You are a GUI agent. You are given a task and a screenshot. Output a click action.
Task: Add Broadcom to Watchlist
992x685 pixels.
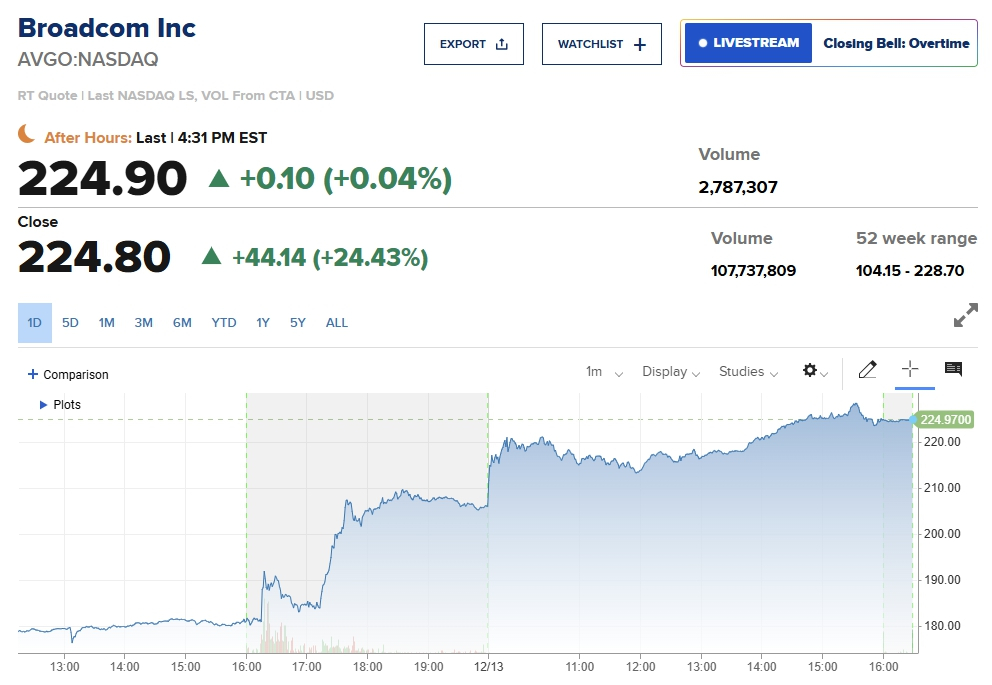click(x=602, y=44)
